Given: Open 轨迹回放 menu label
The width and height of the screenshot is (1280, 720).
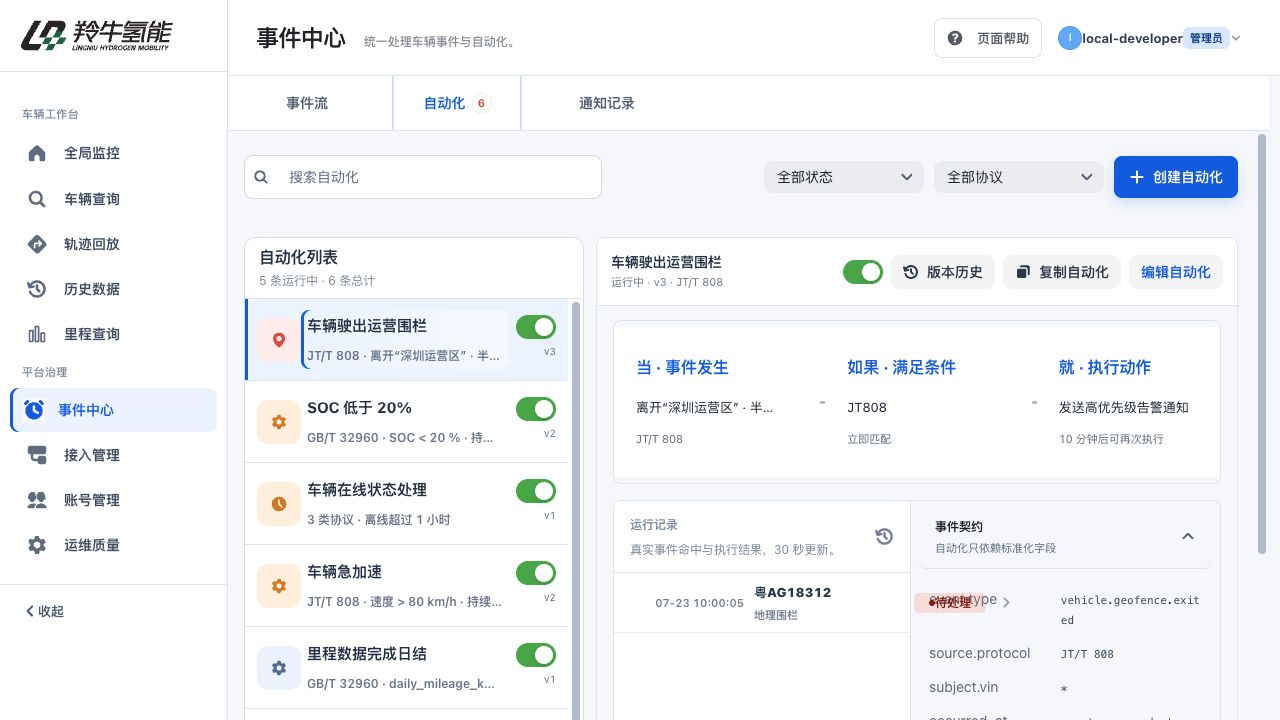Looking at the screenshot, I should point(92,244).
